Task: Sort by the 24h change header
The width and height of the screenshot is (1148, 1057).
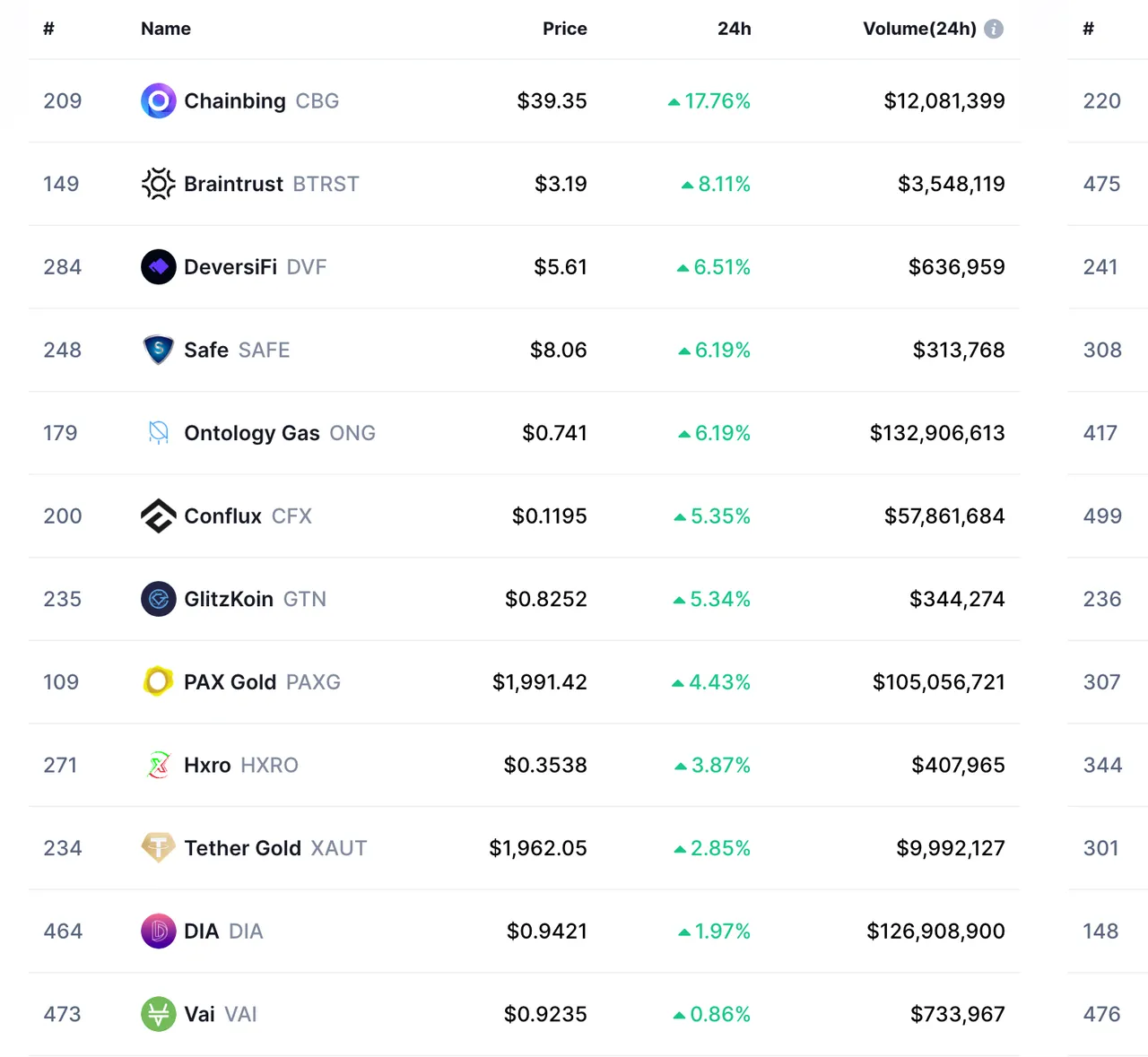Action: click(x=735, y=29)
